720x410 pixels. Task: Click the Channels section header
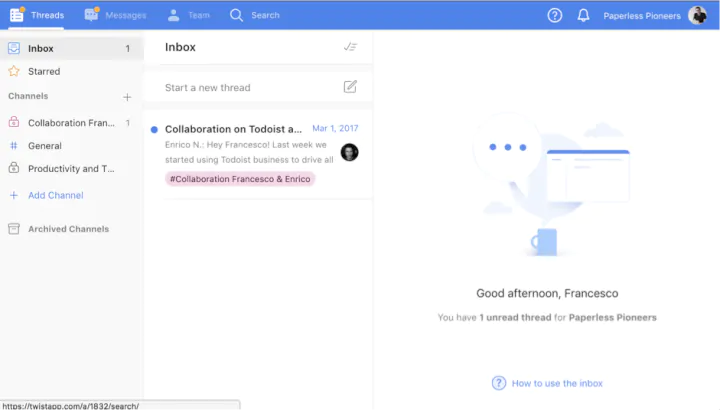tap(28, 96)
